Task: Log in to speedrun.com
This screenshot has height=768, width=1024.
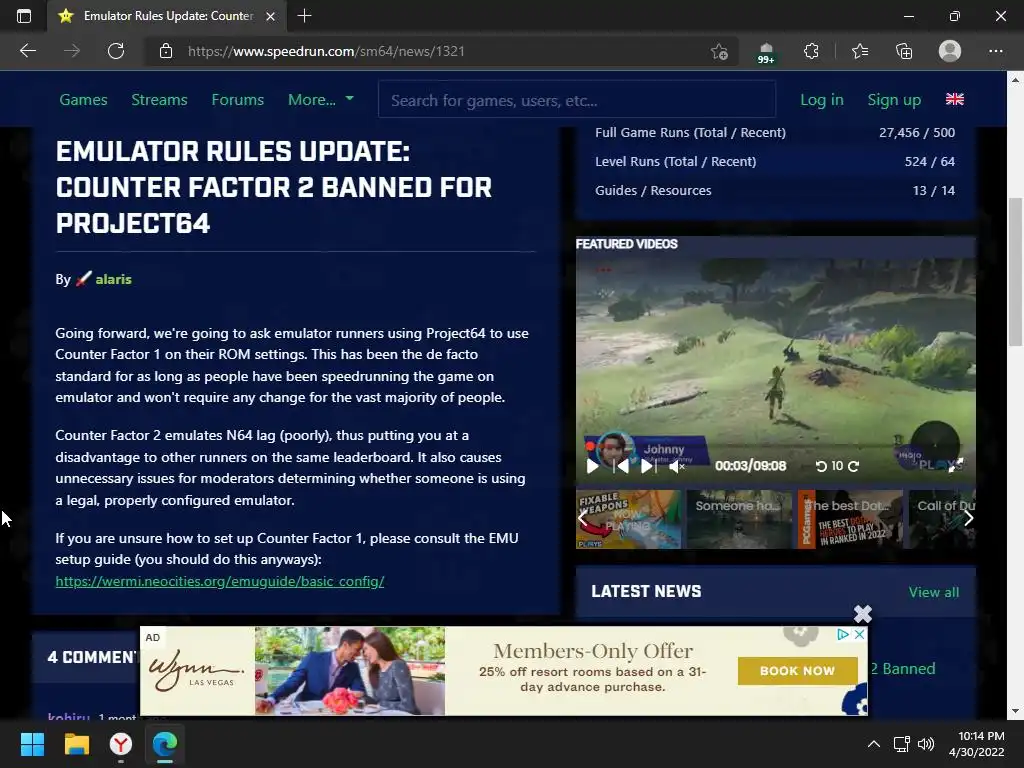Action: point(822,99)
